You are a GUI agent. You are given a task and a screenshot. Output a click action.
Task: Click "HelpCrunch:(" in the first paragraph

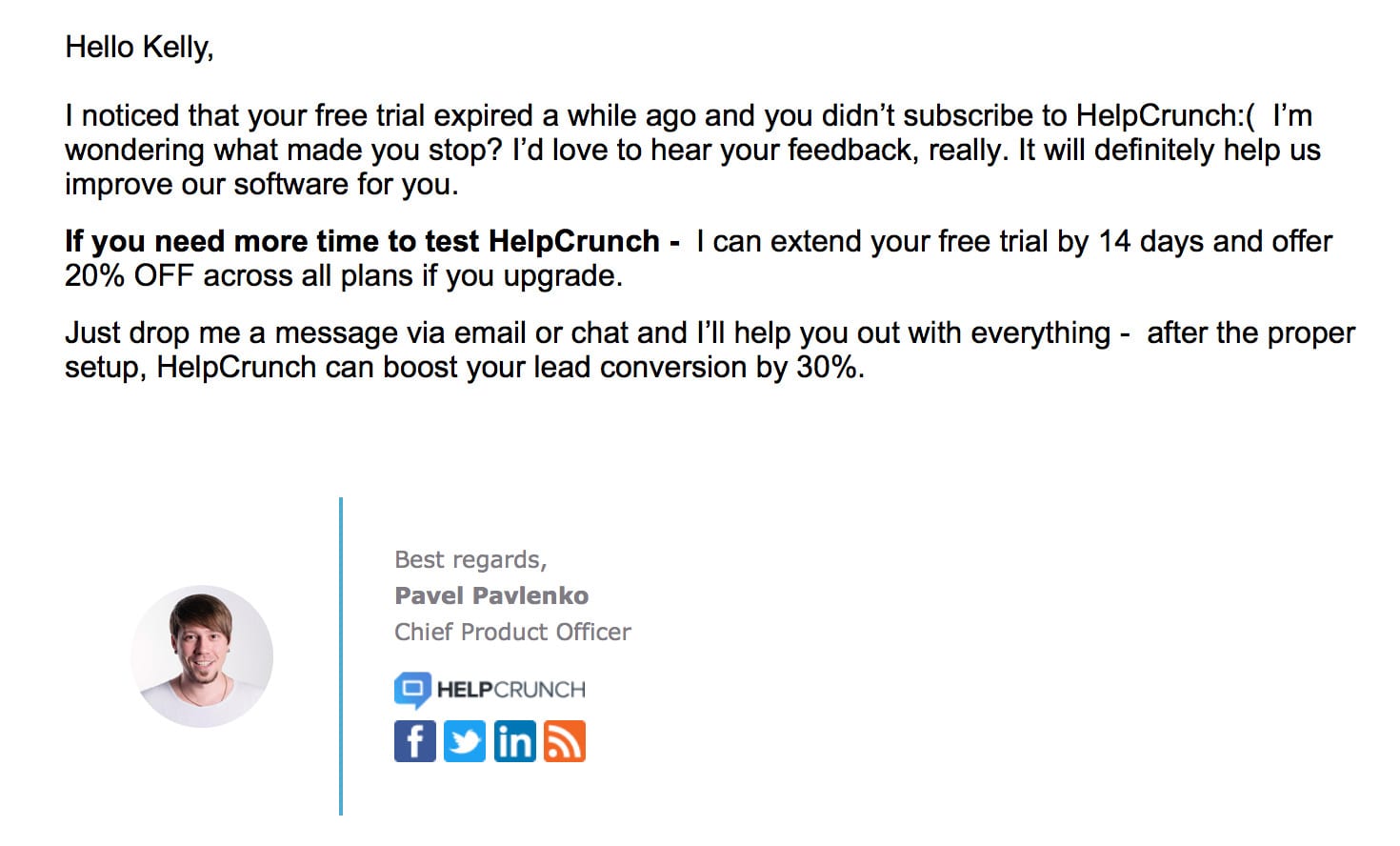tap(1166, 115)
